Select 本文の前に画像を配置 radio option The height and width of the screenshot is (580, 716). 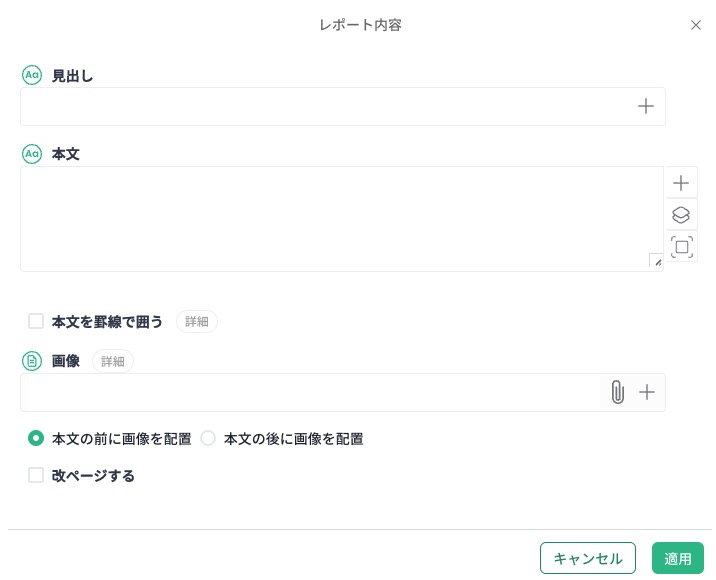coord(36,438)
